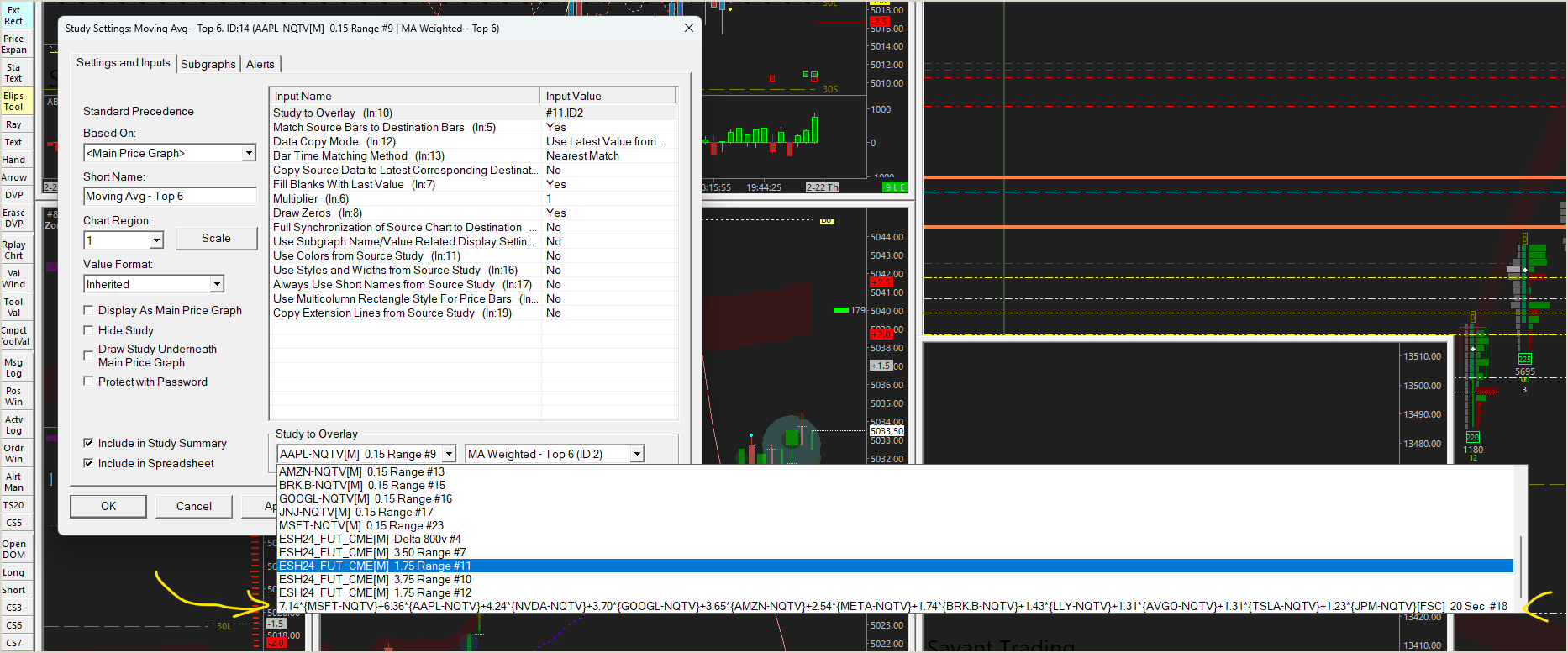Click the OK button
This screenshot has width=1568, height=653.
point(108,506)
